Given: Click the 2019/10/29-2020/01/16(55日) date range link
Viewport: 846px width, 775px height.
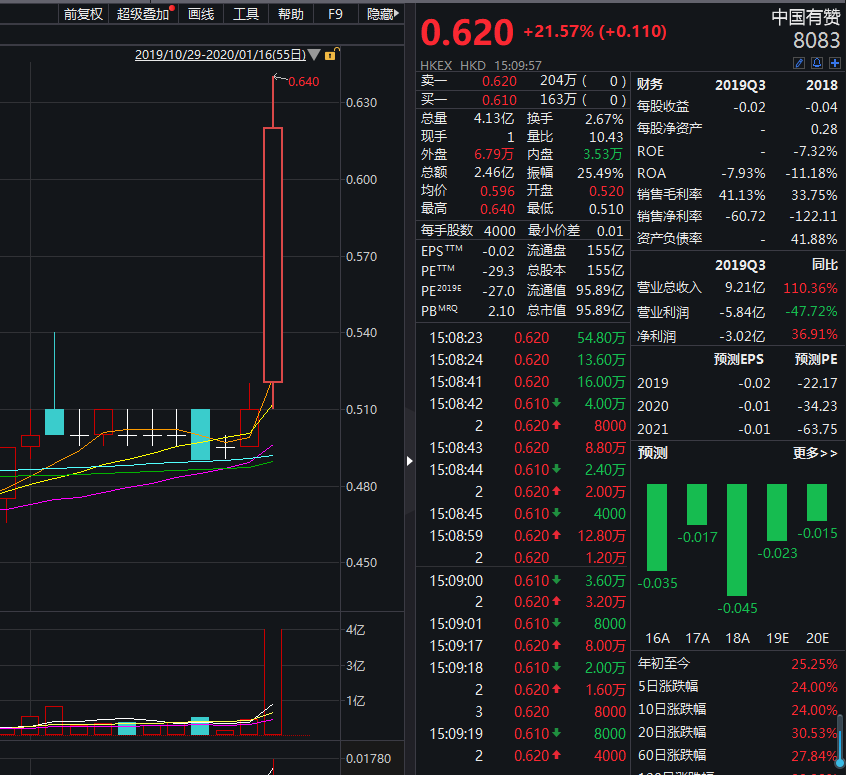Looking at the screenshot, I should point(220,55).
